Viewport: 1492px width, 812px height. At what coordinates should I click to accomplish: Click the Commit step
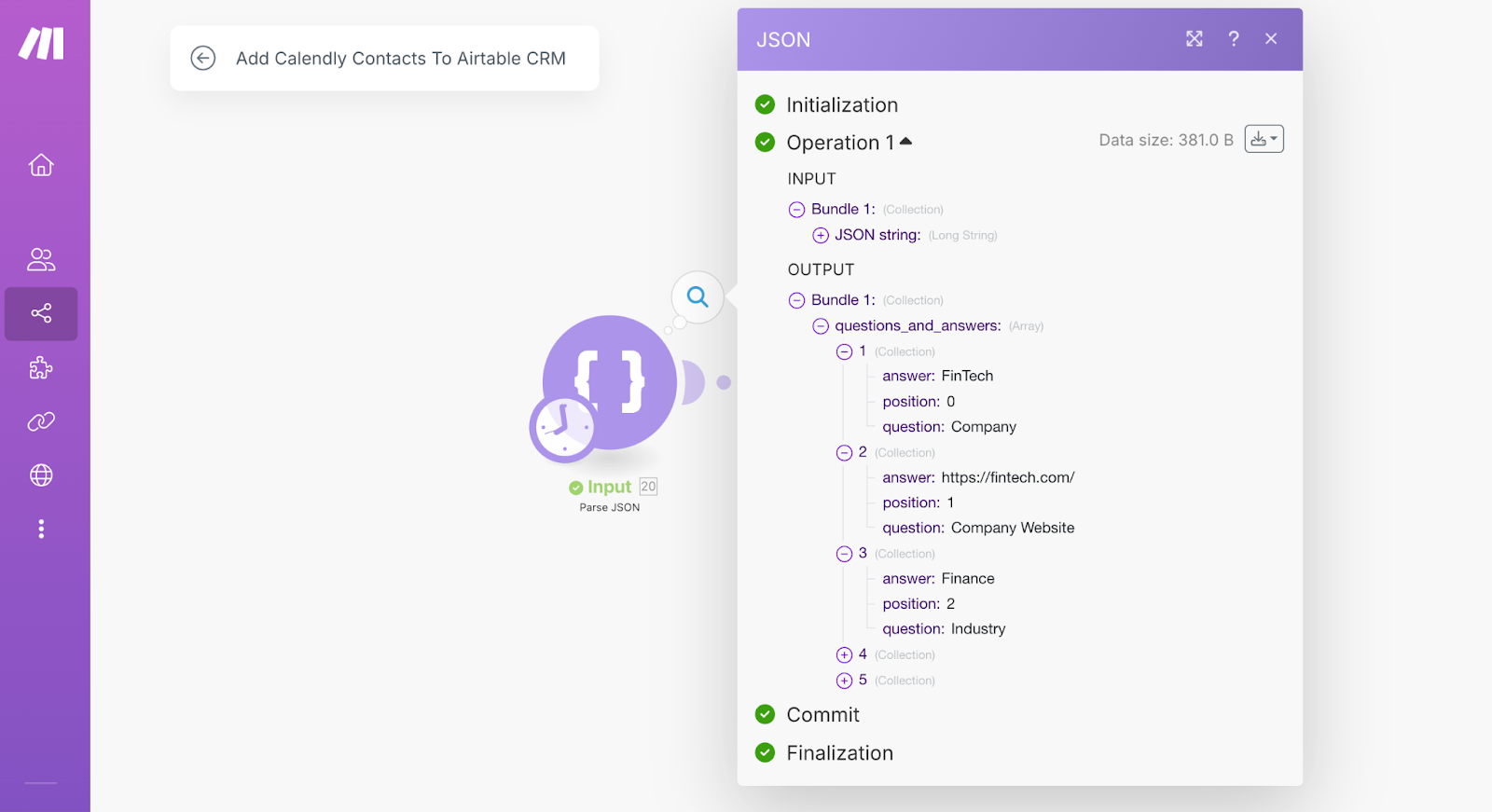tap(822, 714)
